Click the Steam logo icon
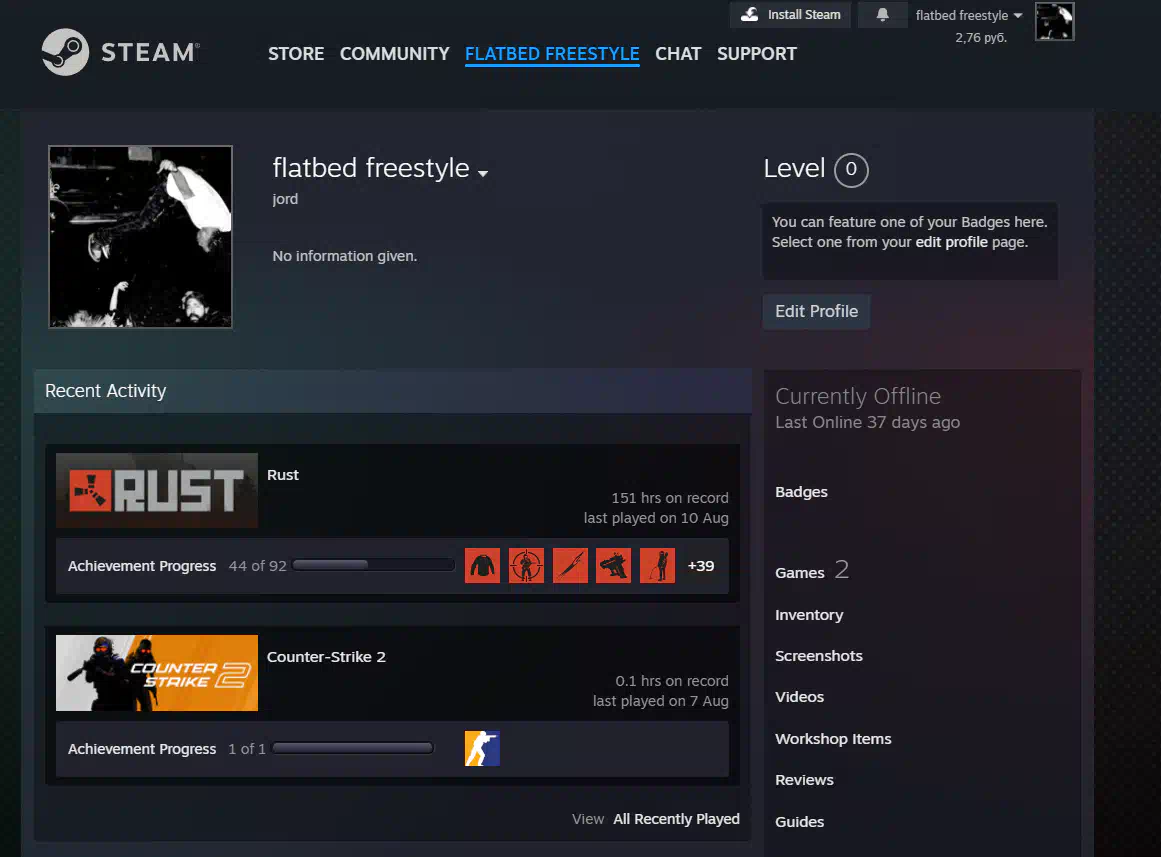The image size is (1161, 857). click(65, 52)
